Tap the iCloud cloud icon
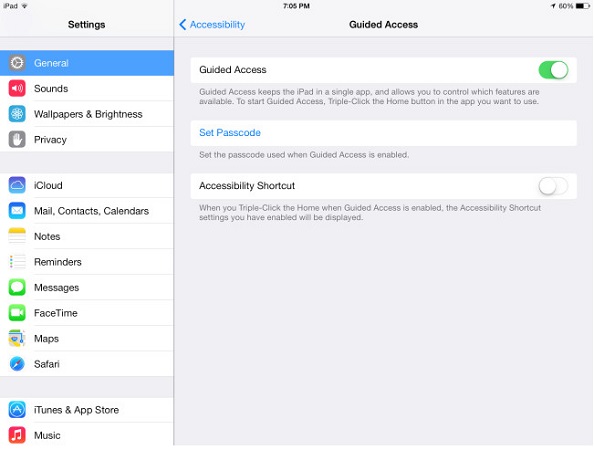Screen dimensions: 594x450 [x=17, y=185]
